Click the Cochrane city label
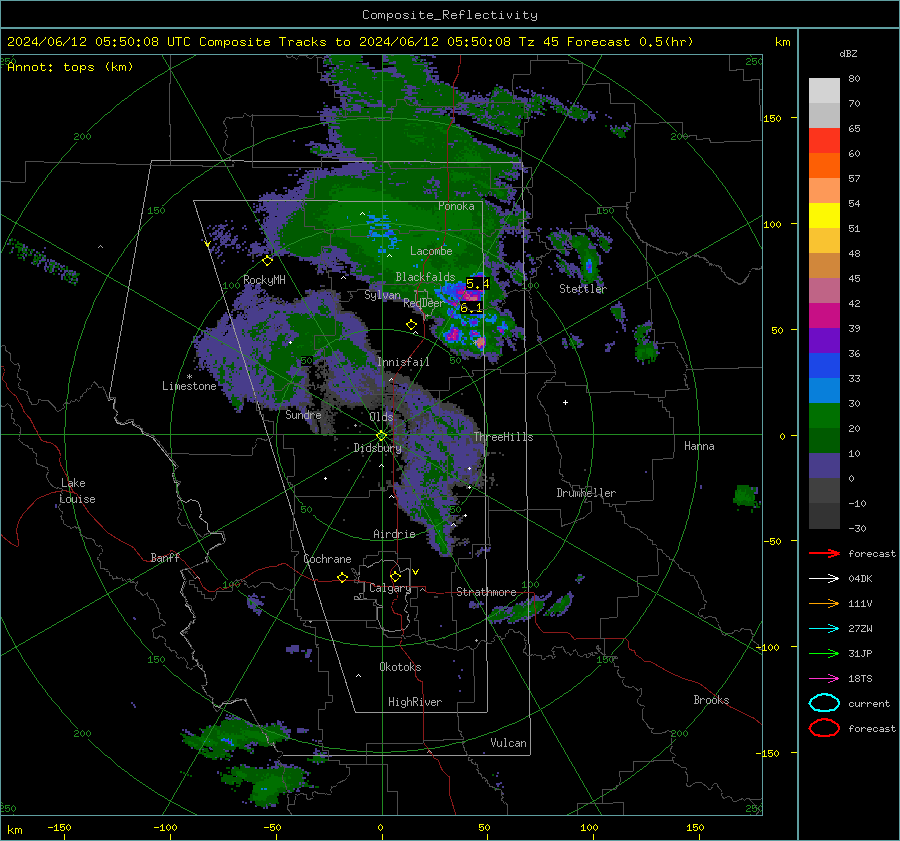Screen dimensions: 900x841 [x=327, y=559]
